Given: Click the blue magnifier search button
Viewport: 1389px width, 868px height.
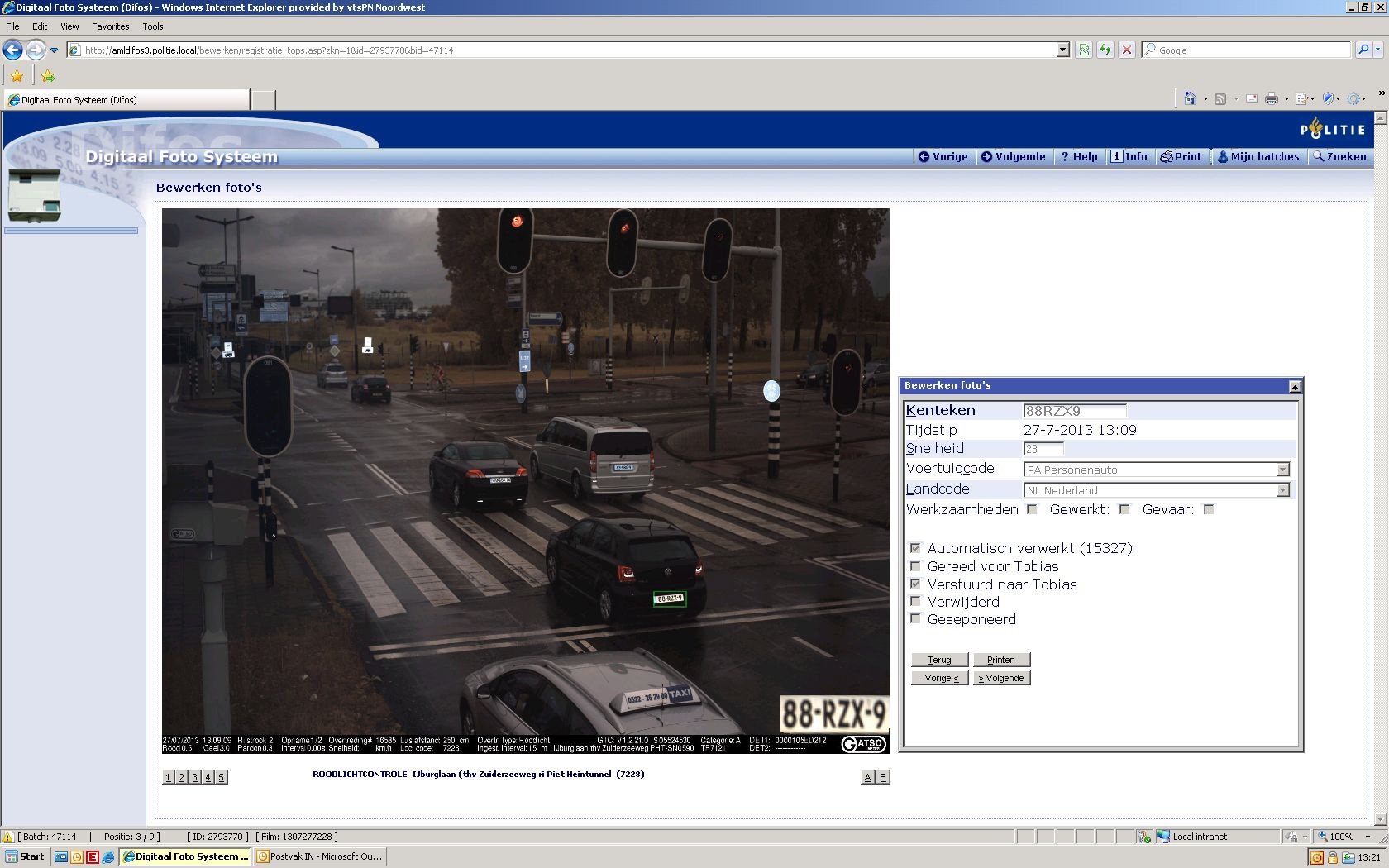Looking at the screenshot, I should [1363, 50].
